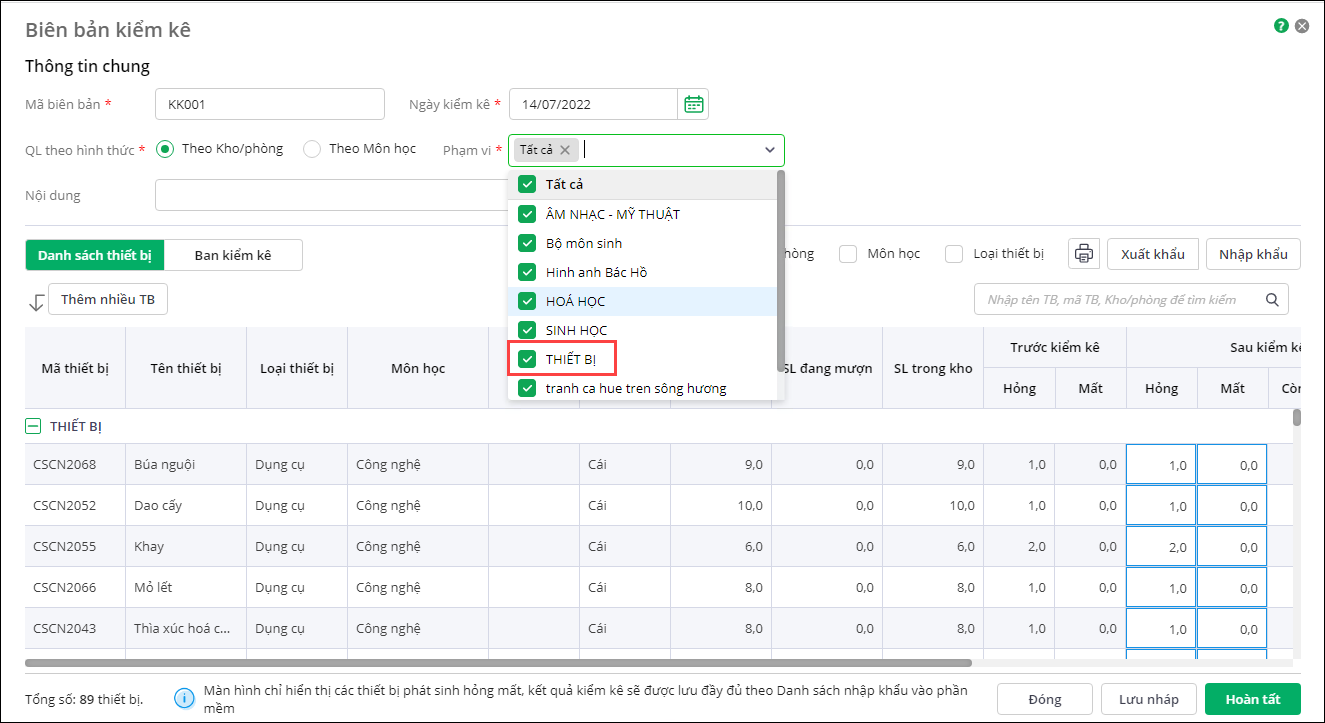Collapse the THIẾT BỊ group row

coord(33,426)
